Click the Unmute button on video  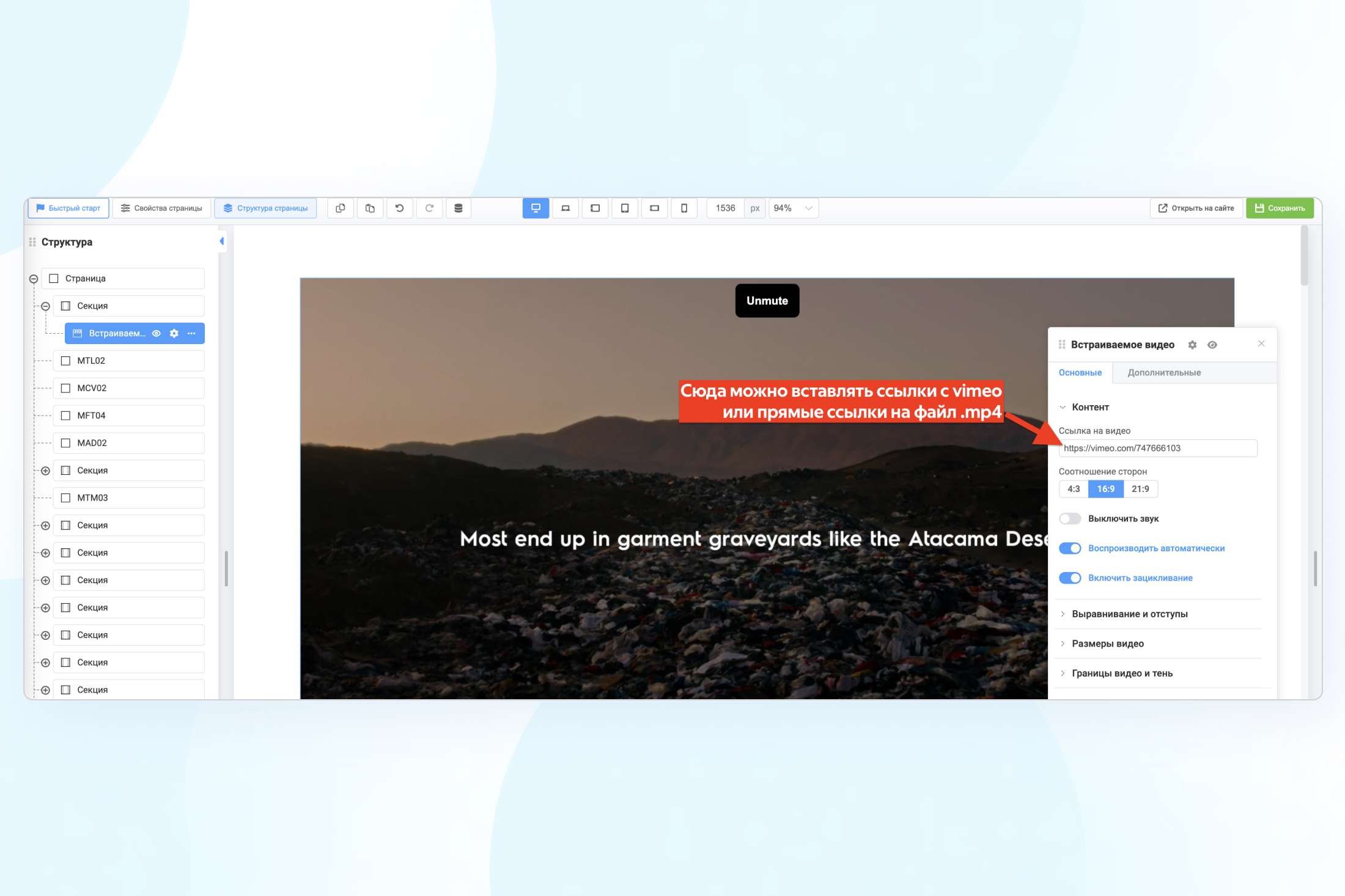point(767,301)
